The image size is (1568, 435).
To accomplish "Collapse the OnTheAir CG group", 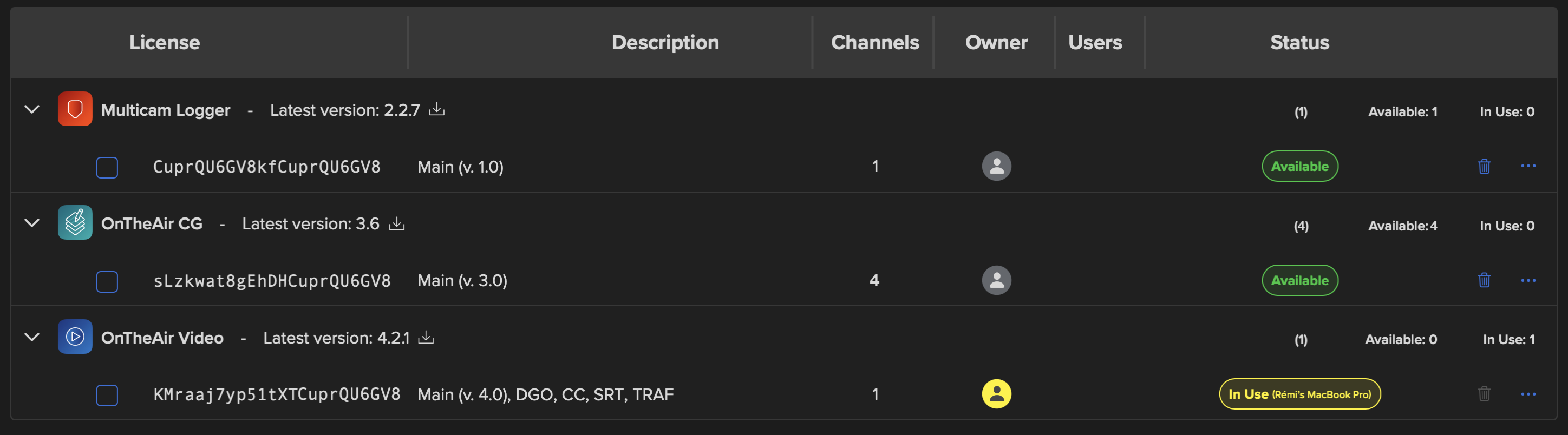I will tap(31, 223).
